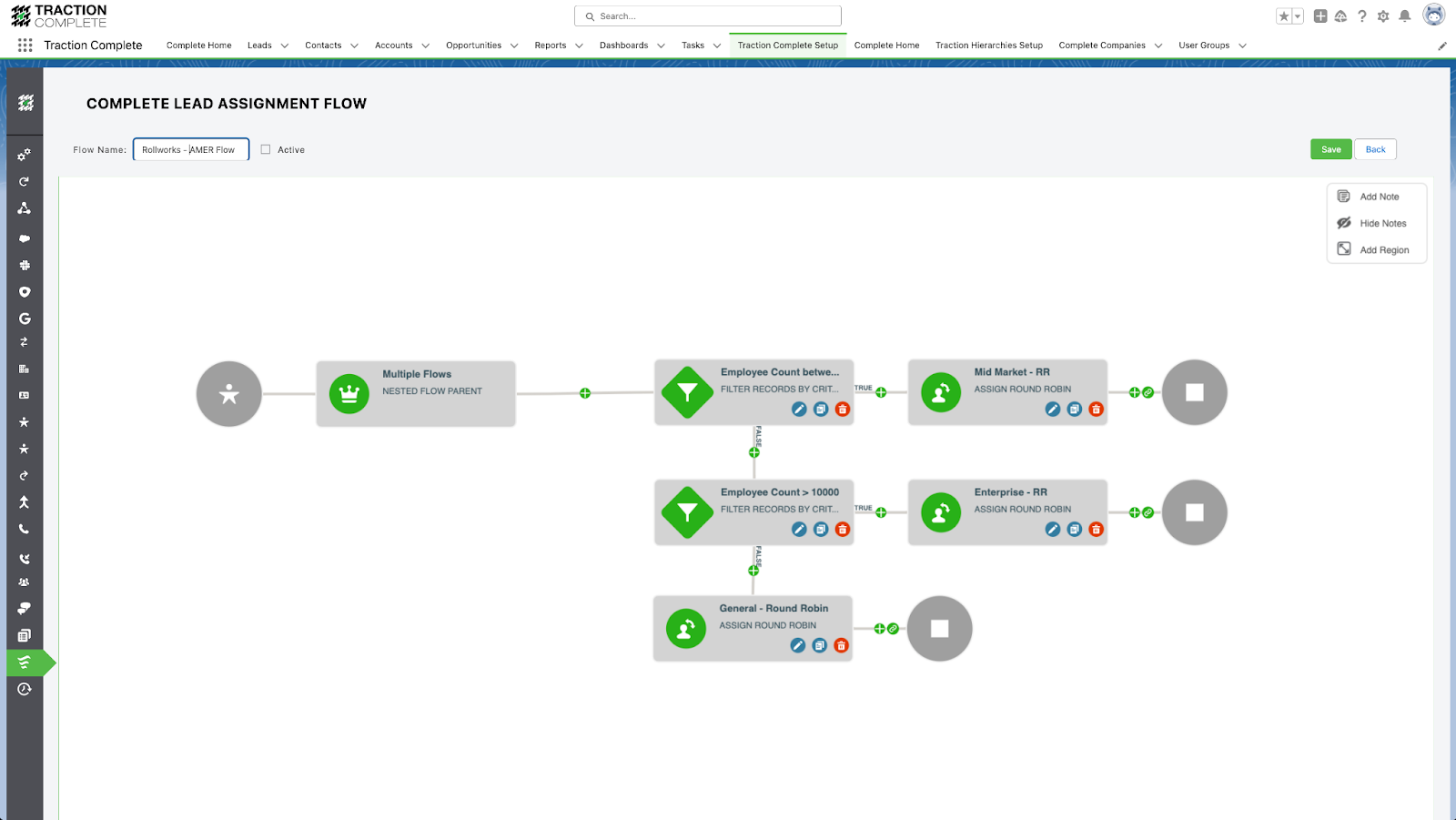
Task: Save the lead assignment flow
Action: 1330,149
